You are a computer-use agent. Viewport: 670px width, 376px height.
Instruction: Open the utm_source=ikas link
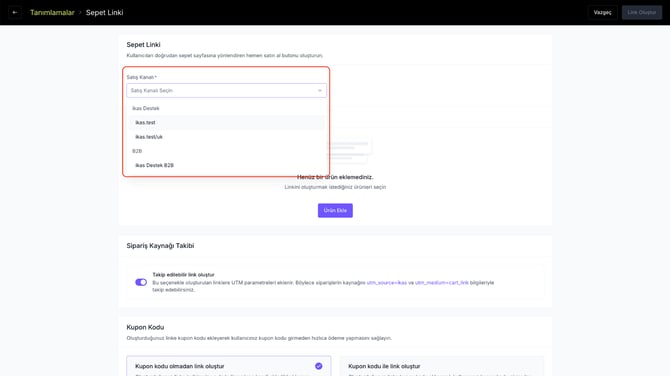[387, 283]
